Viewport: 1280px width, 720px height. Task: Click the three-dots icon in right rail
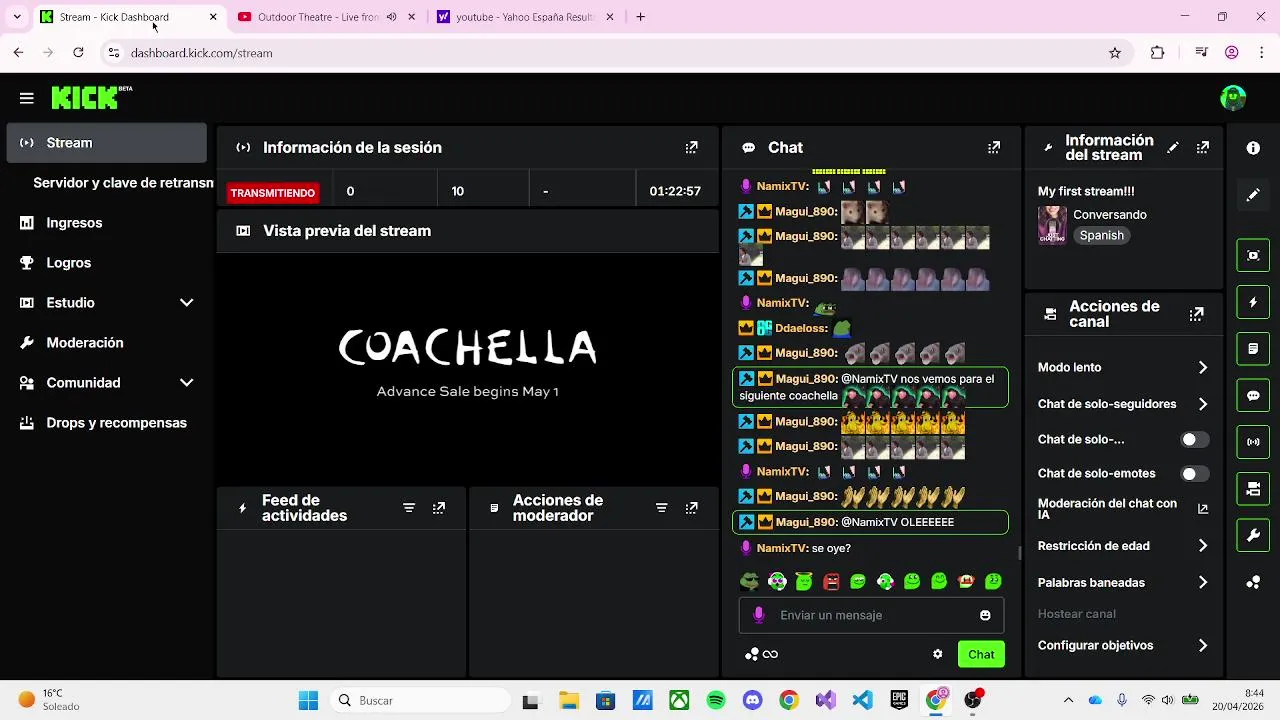tap(1253, 583)
